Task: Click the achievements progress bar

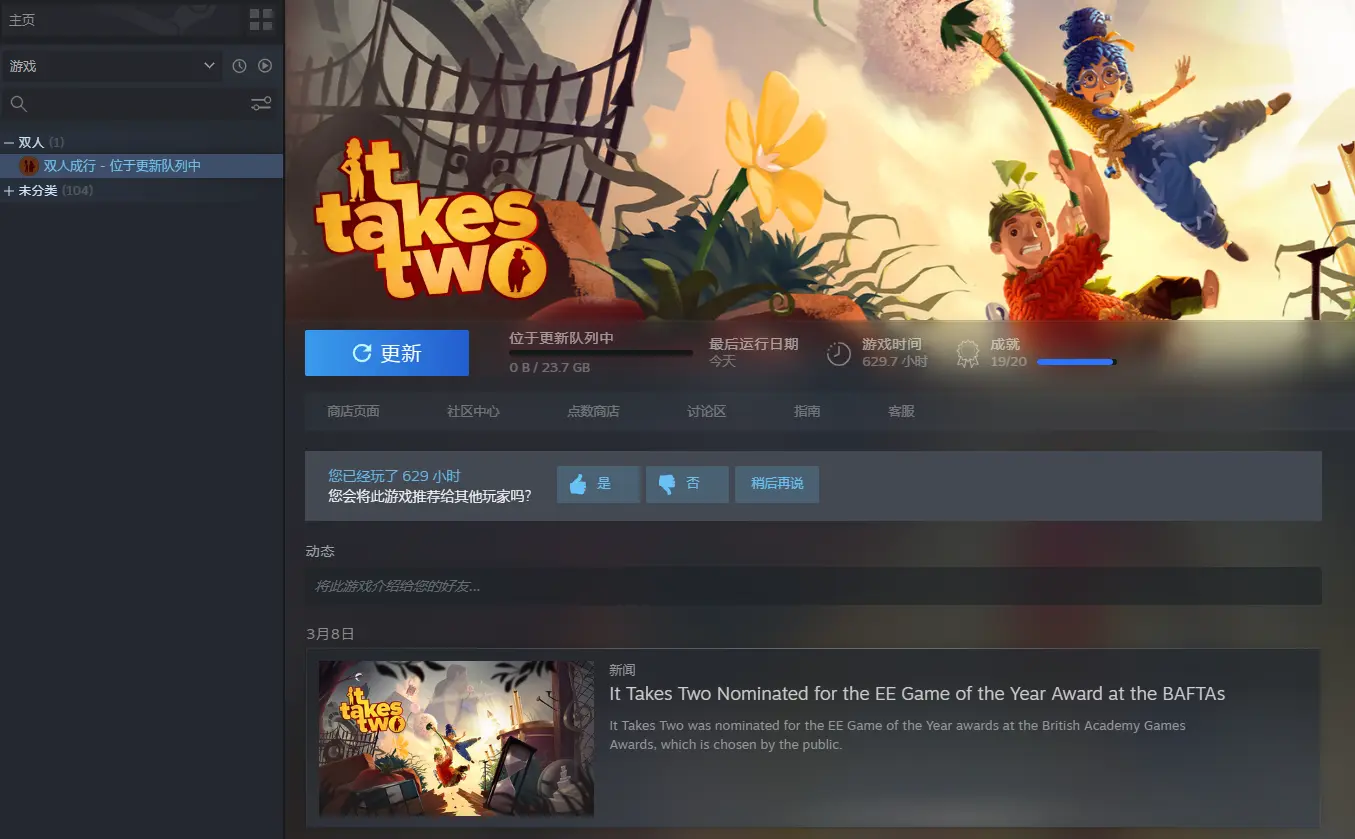Action: pyautogui.click(x=1077, y=362)
